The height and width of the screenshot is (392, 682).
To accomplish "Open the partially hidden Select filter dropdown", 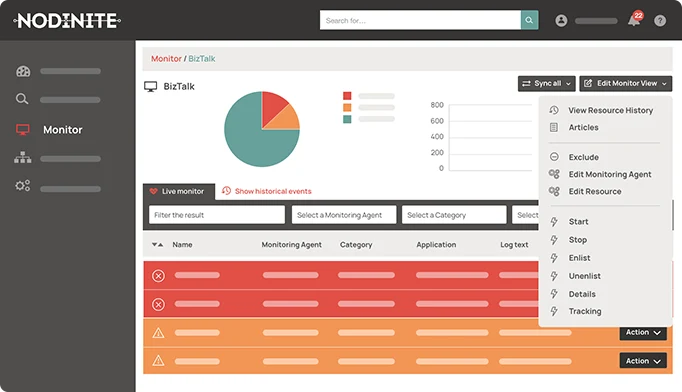I will [525, 215].
